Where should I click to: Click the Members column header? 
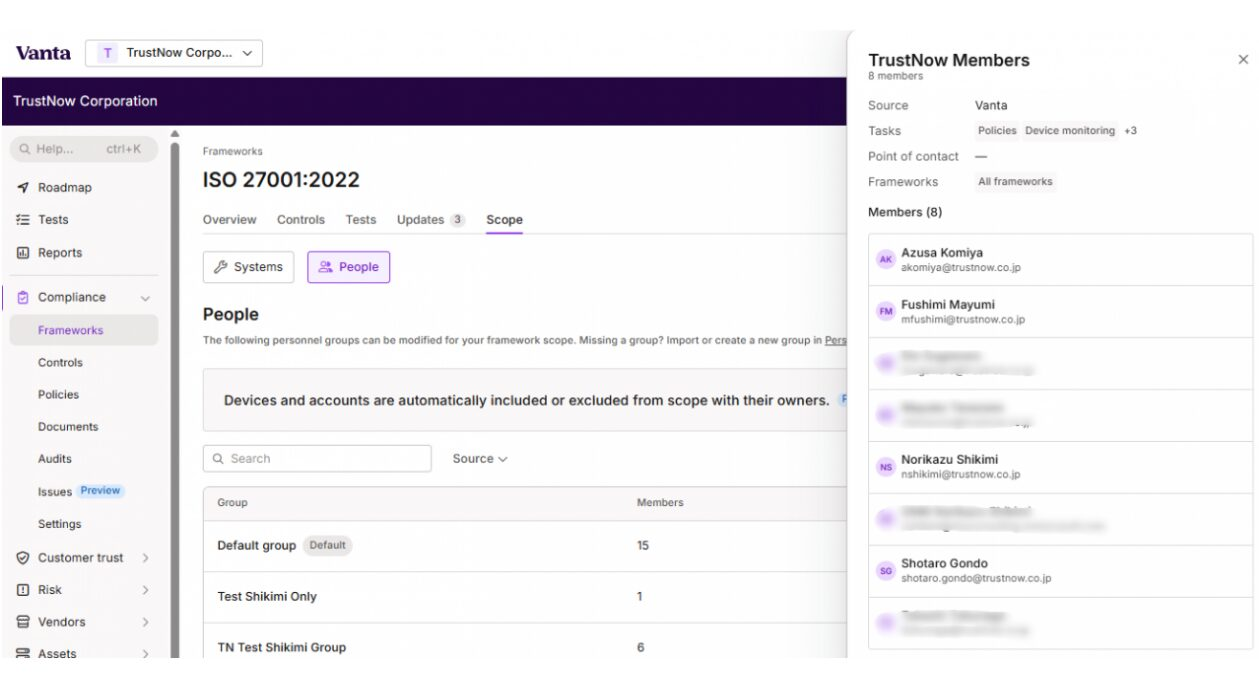tap(660, 503)
